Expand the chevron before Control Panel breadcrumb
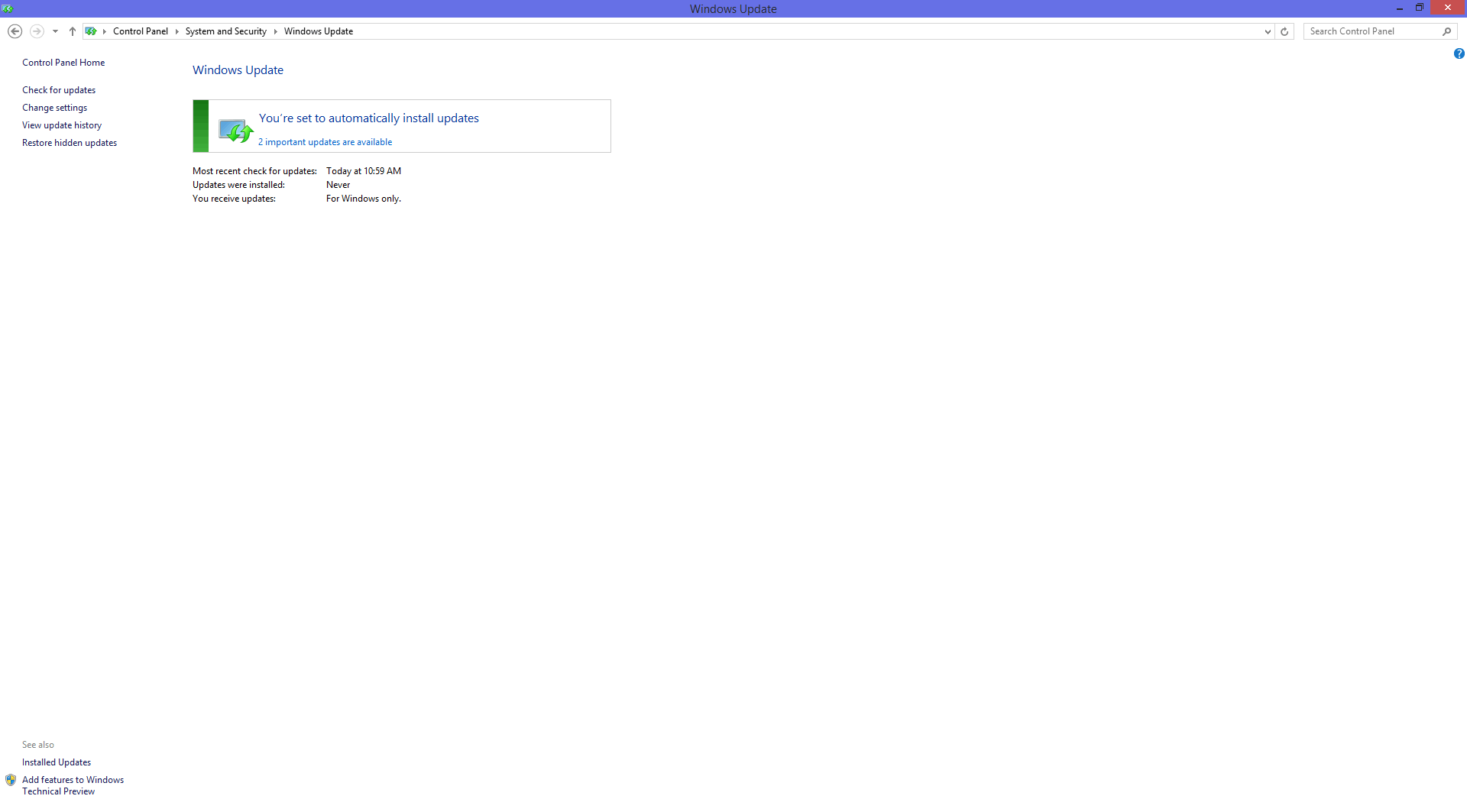Screen dimensions: 1467x812 tap(105, 31)
